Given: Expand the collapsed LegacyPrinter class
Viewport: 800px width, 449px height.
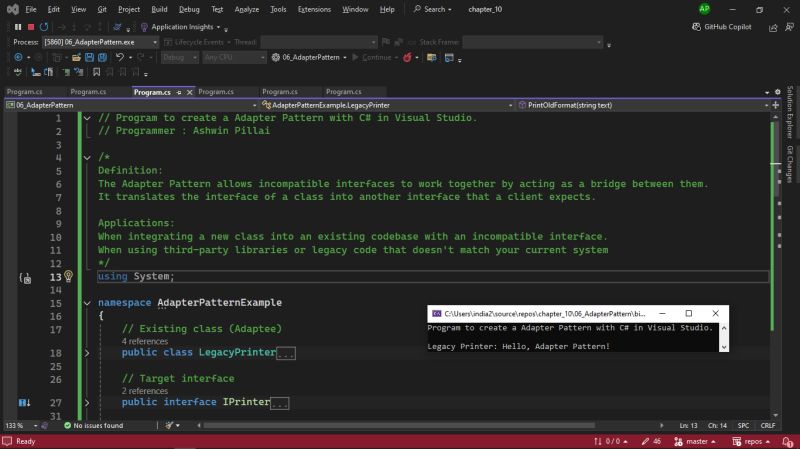Looking at the screenshot, I should click(87, 353).
